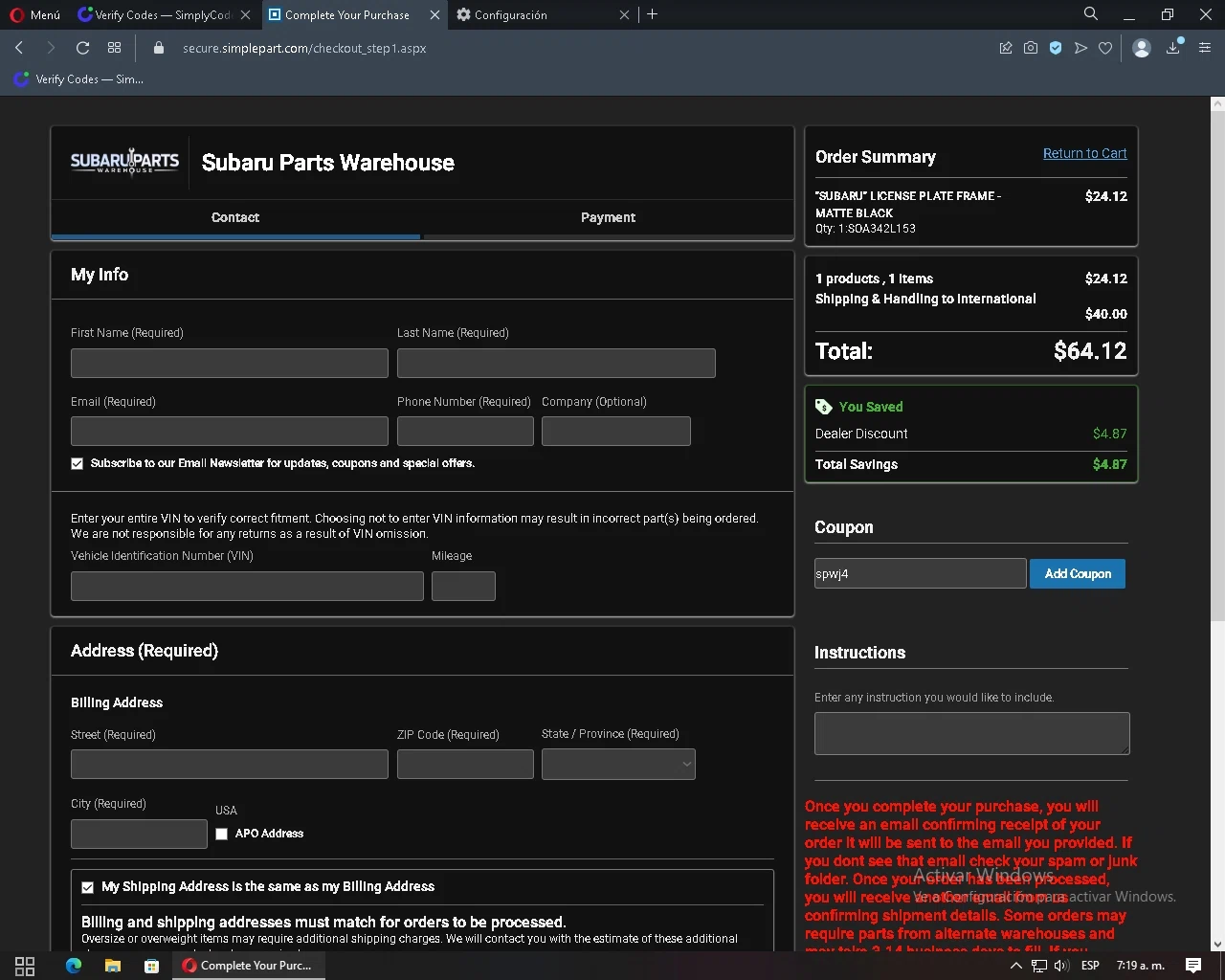Reload the checkout page
This screenshot has height=980, width=1225.
tap(82, 48)
